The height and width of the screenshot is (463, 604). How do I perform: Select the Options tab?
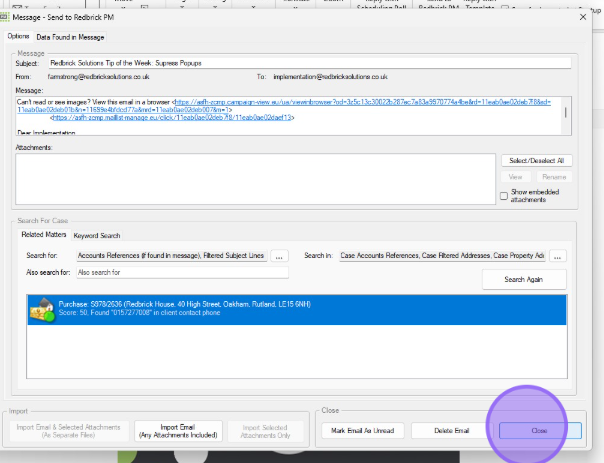(19, 37)
